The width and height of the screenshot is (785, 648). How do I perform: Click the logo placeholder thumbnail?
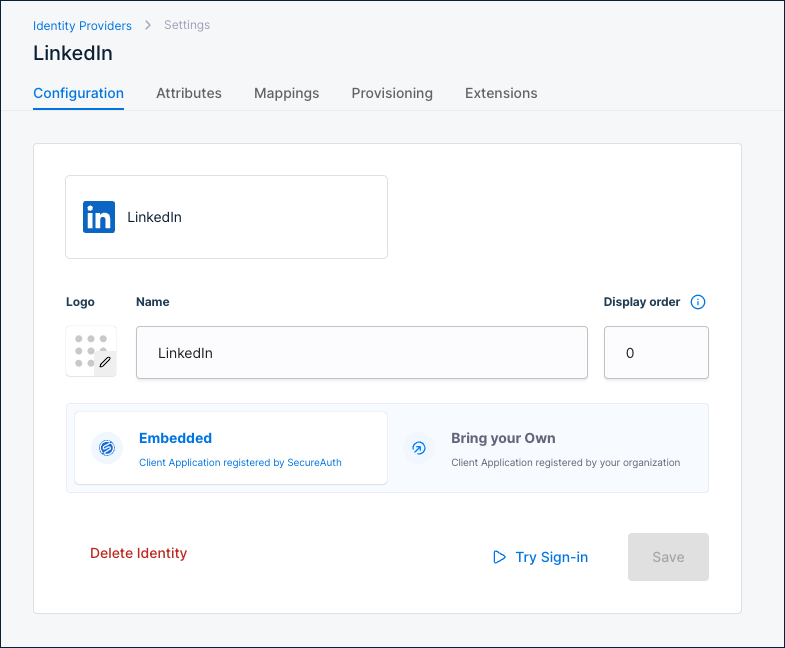[x=91, y=351]
